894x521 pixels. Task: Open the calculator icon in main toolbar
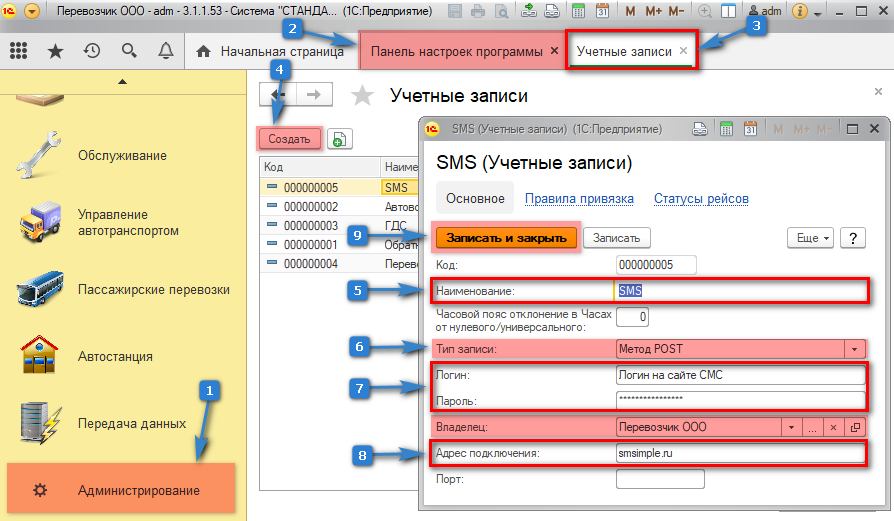[579, 12]
